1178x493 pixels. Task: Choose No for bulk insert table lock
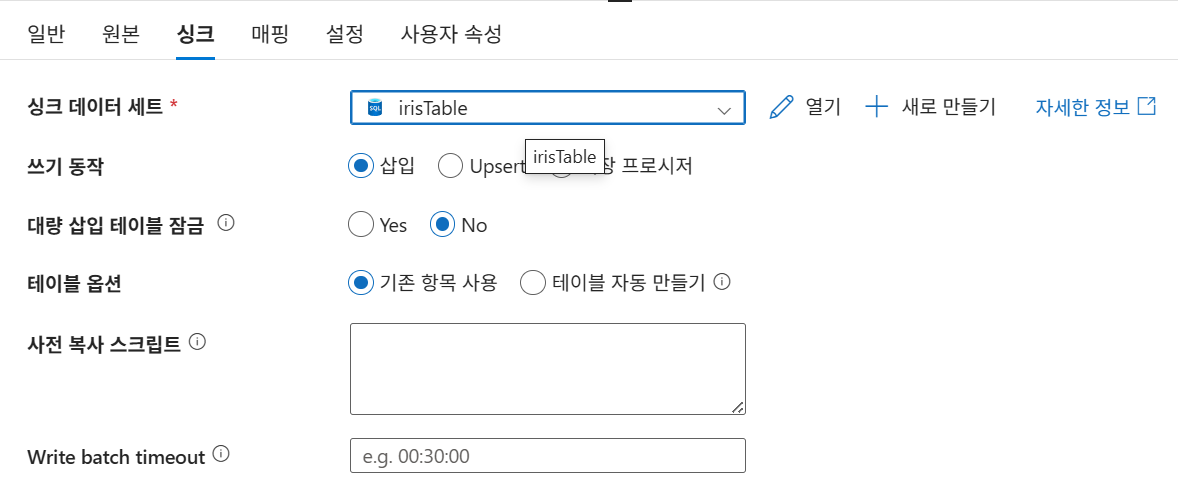pos(442,225)
